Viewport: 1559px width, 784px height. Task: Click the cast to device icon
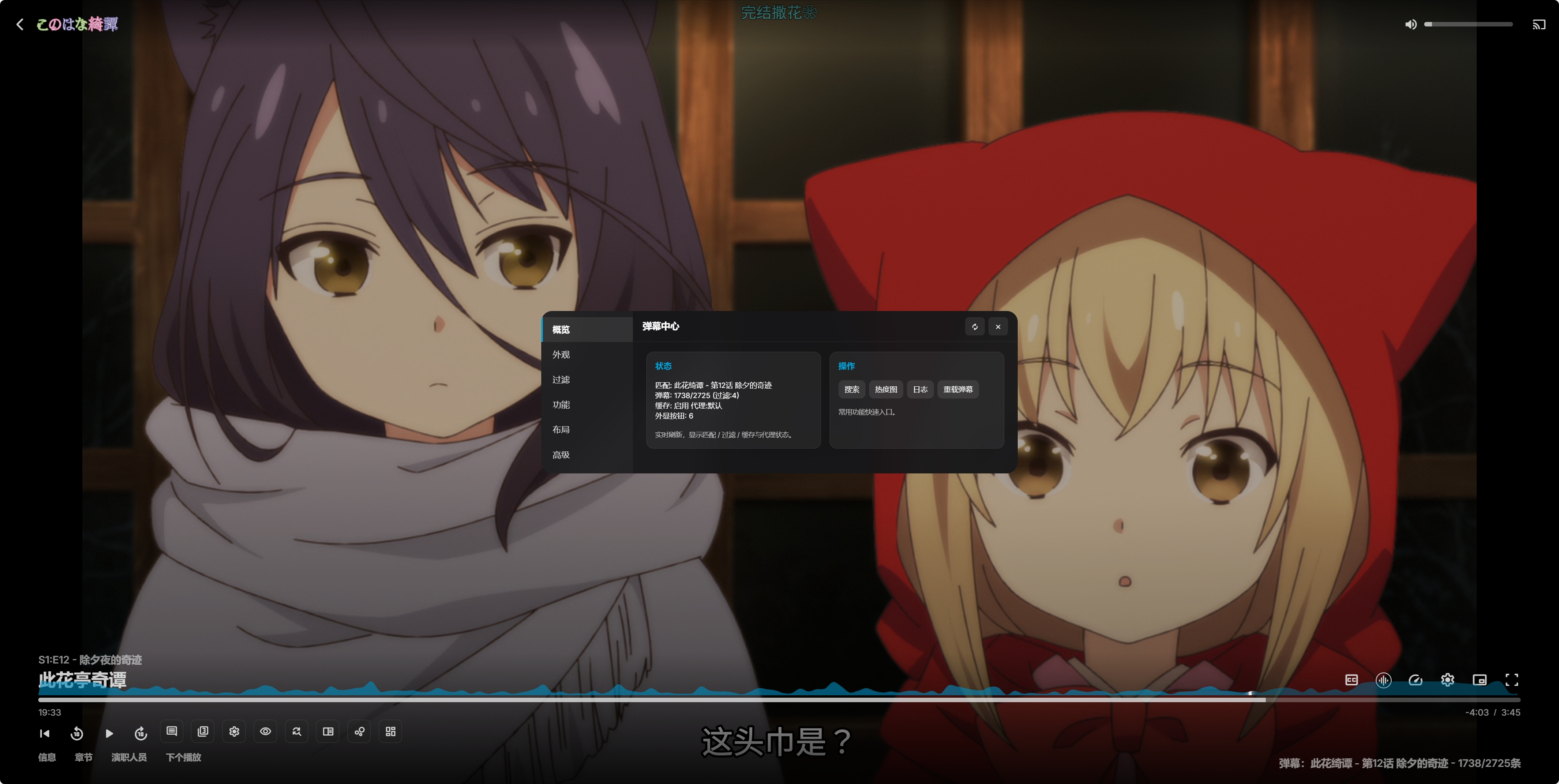click(1538, 25)
